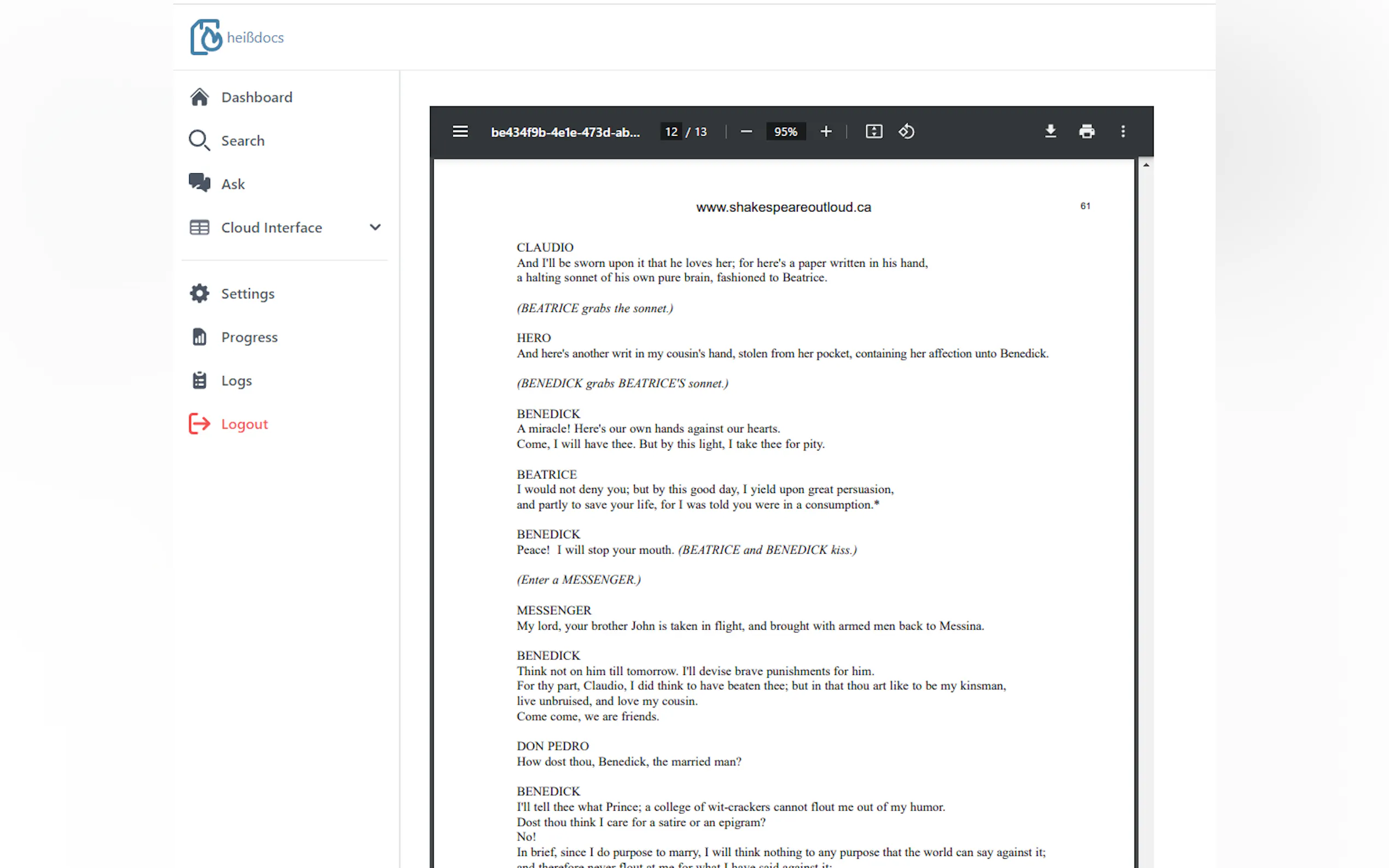1389x868 pixels.
Task: Open the PDF more actions menu
Action: [1123, 132]
